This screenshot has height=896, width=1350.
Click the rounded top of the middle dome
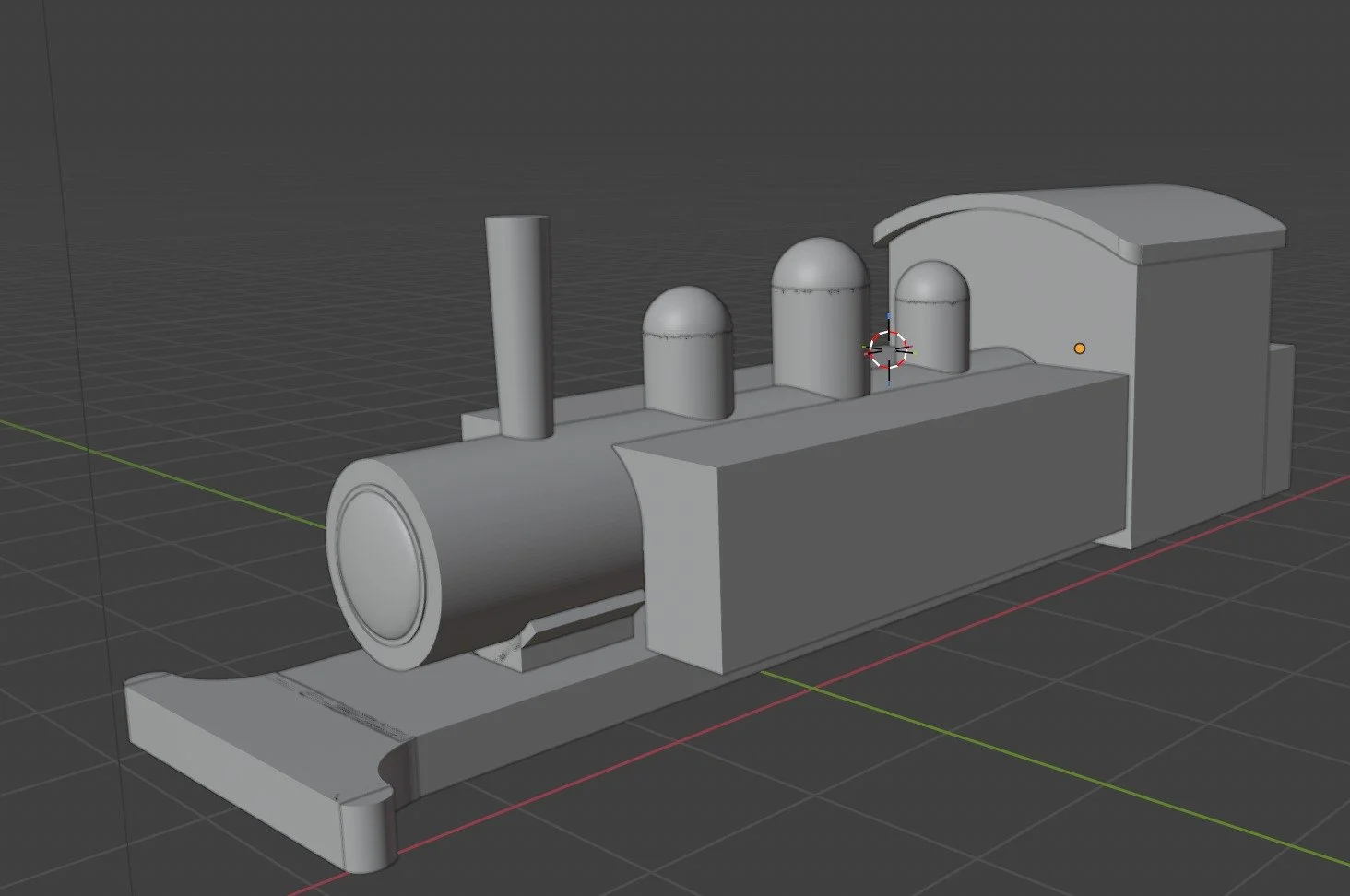(816, 267)
